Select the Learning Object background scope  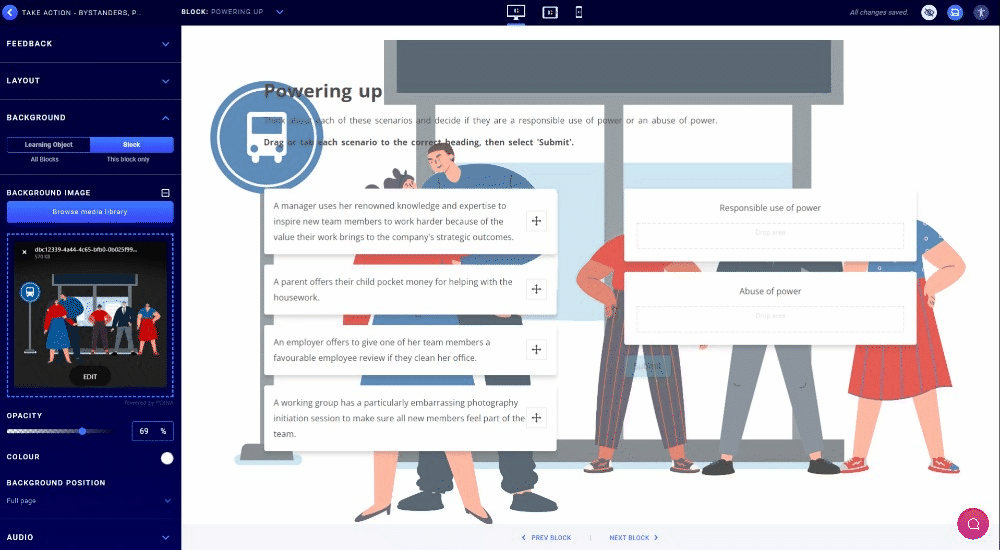49,145
